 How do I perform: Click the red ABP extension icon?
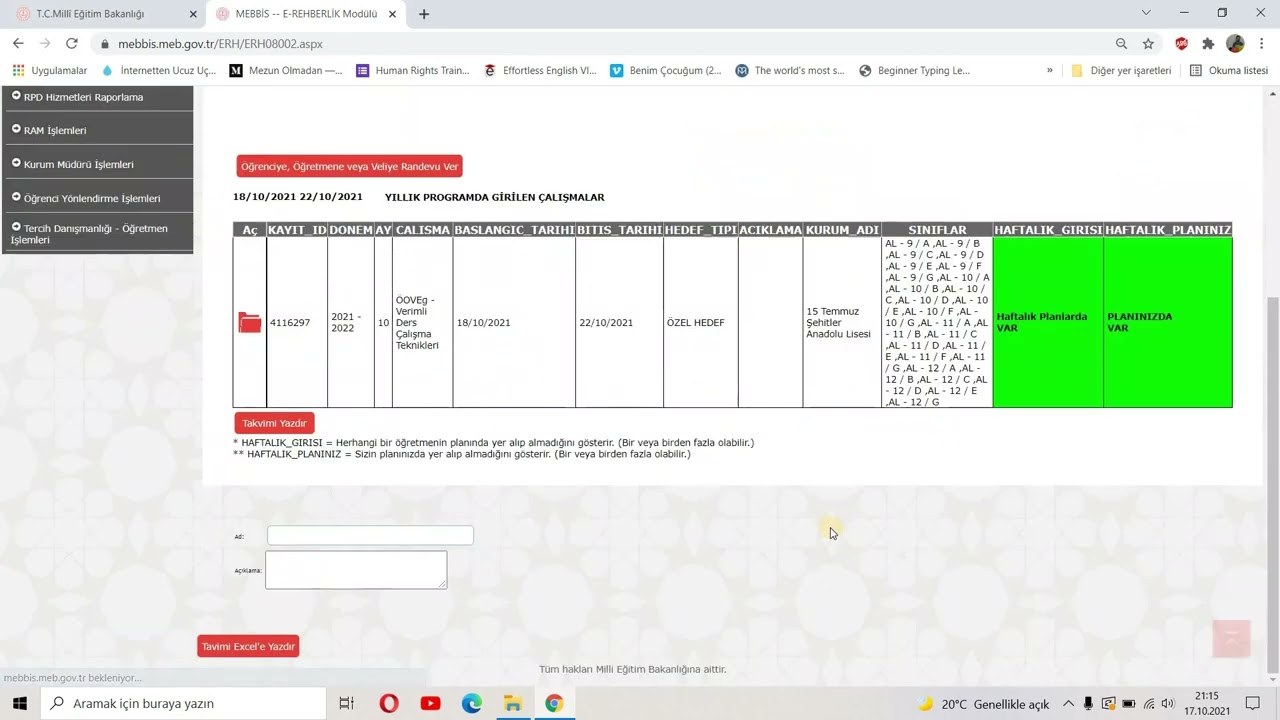(x=1182, y=44)
